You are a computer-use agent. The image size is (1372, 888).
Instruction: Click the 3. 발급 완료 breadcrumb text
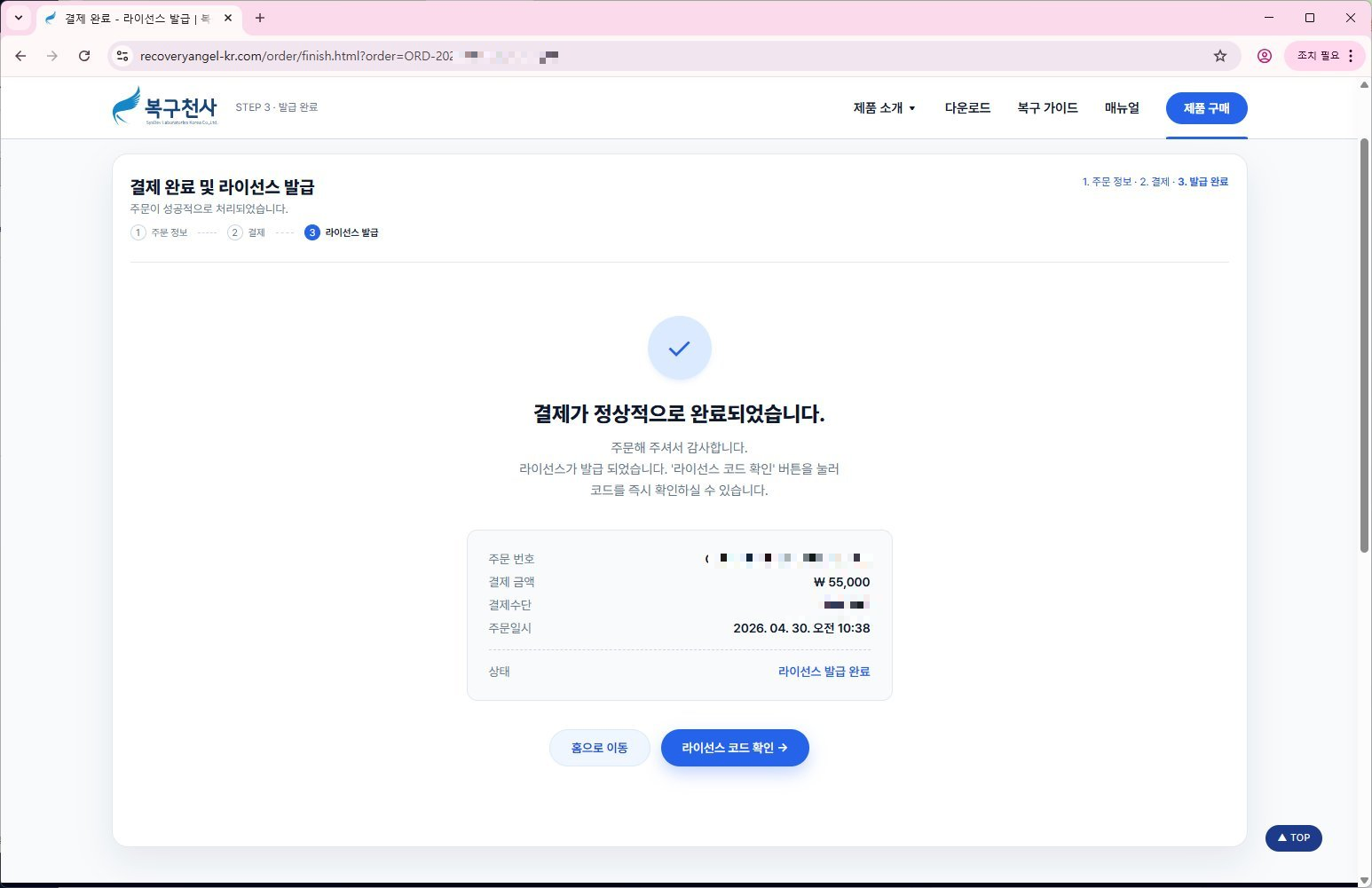[1203, 182]
